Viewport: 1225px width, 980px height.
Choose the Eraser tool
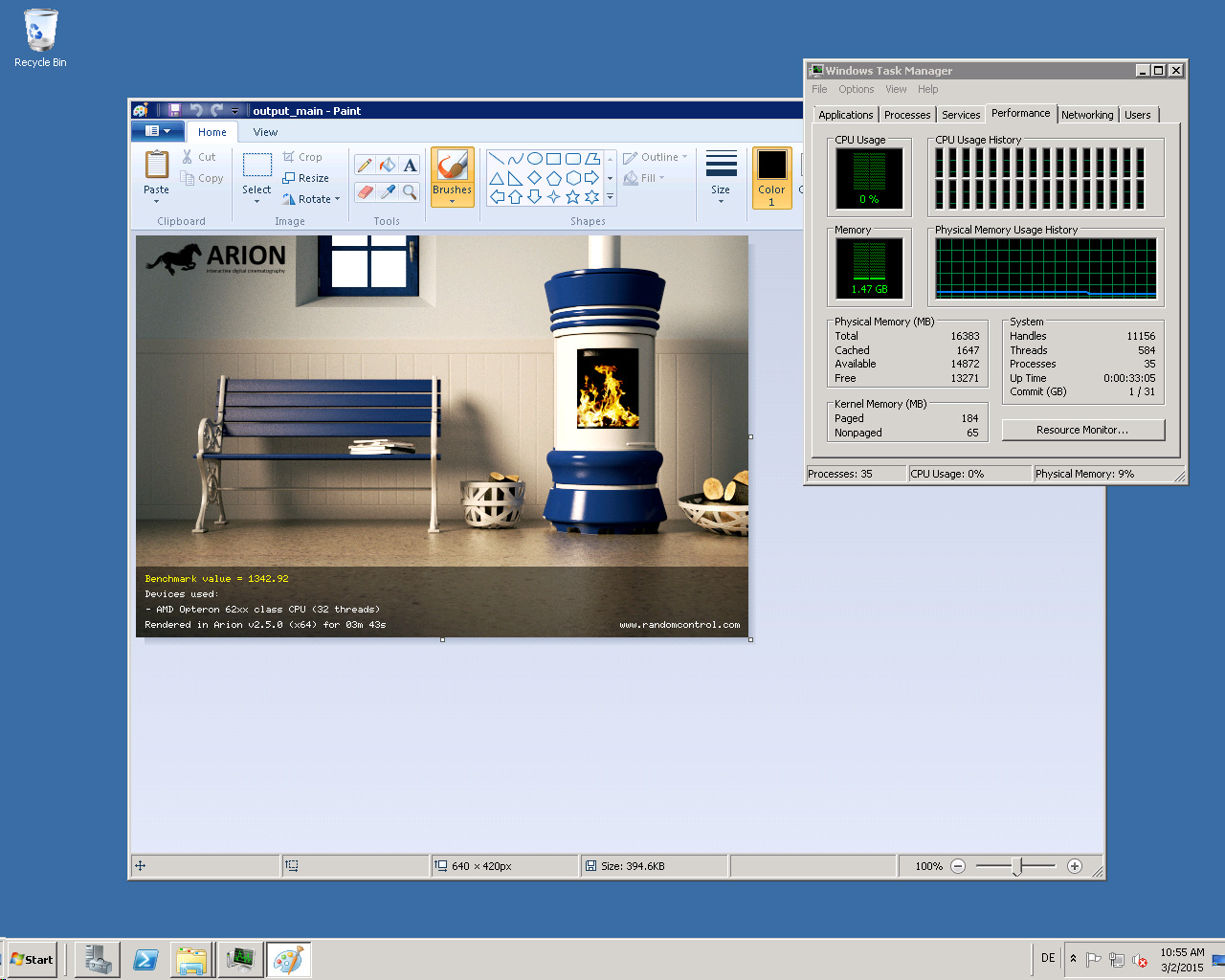[x=365, y=192]
